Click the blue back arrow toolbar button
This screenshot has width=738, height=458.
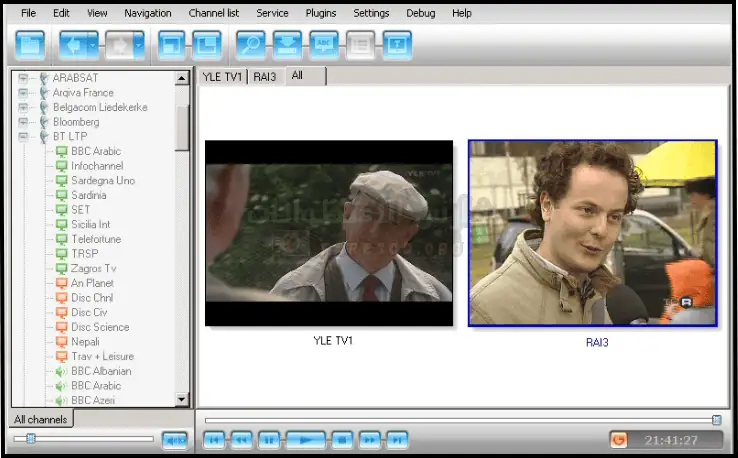(71, 46)
